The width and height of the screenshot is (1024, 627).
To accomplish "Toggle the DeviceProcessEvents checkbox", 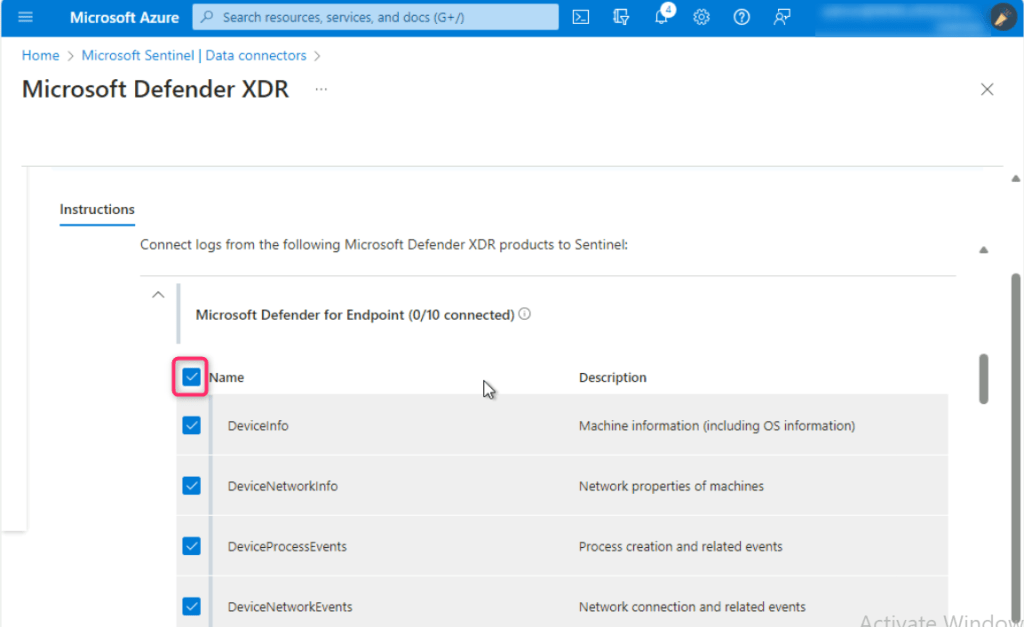I will point(192,546).
